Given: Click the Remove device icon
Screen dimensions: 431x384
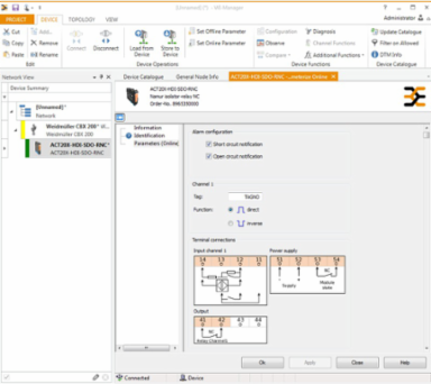Looking at the screenshot, I should click(x=34, y=43).
